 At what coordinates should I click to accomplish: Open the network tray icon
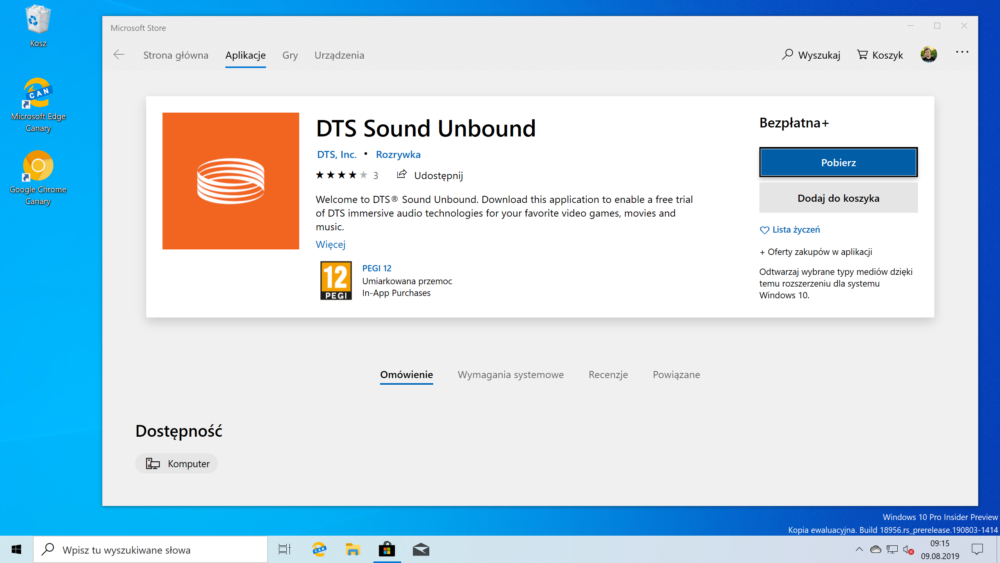[x=892, y=550]
